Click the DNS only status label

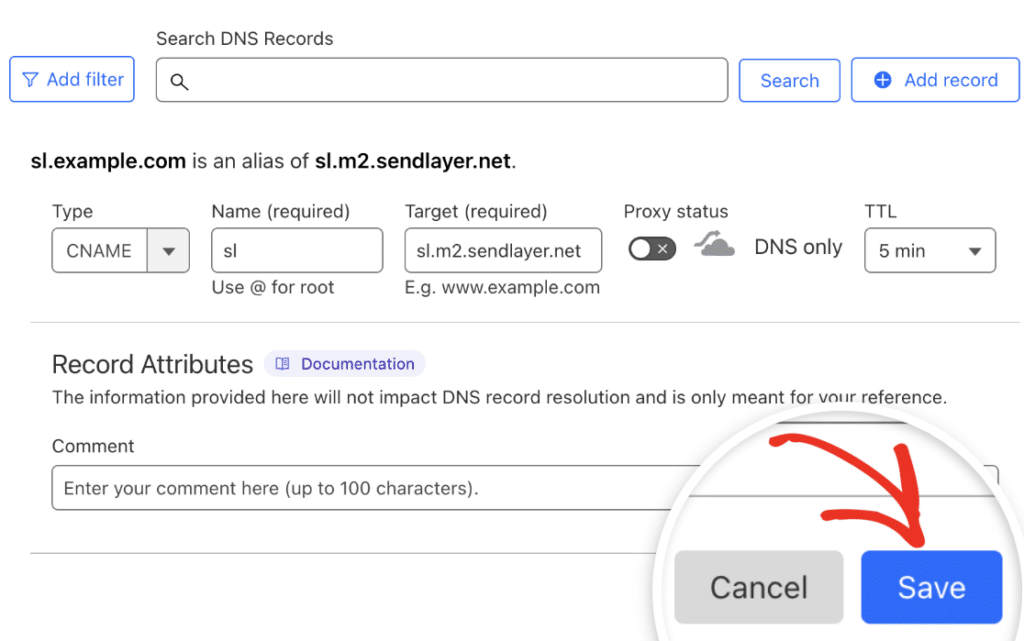798,247
